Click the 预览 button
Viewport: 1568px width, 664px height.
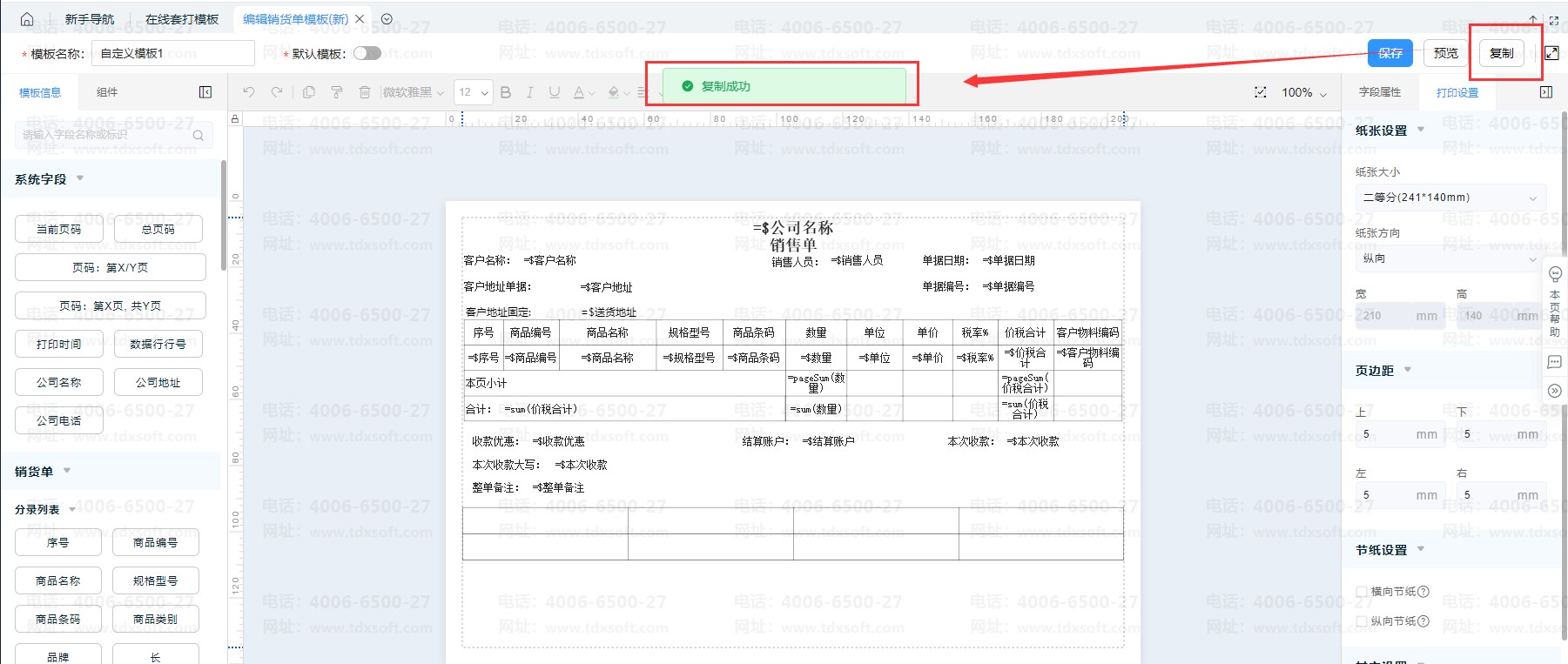tap(1446, 53)
